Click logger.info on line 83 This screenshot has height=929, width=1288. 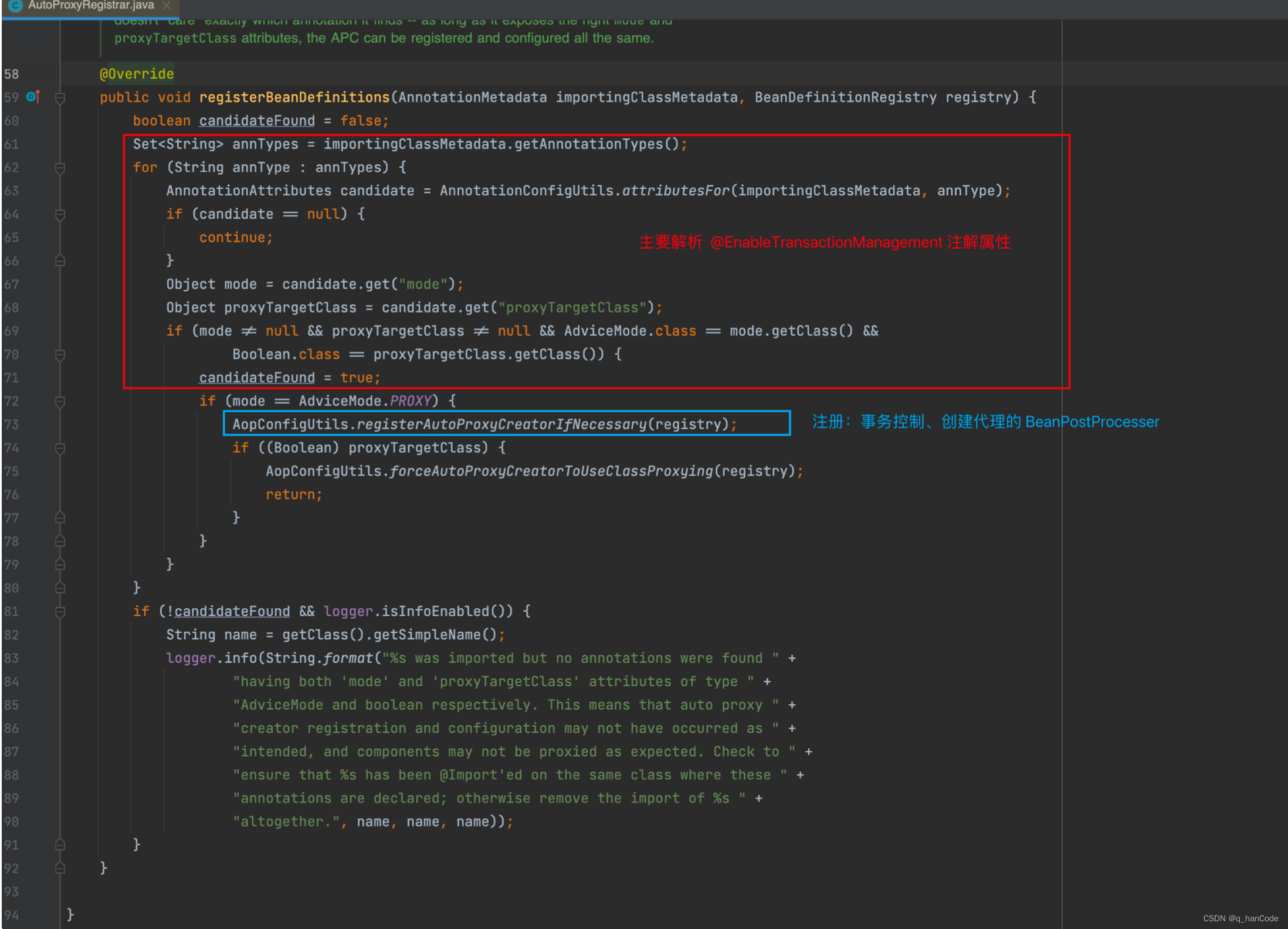pyautogui.click(x=212, y=658)
